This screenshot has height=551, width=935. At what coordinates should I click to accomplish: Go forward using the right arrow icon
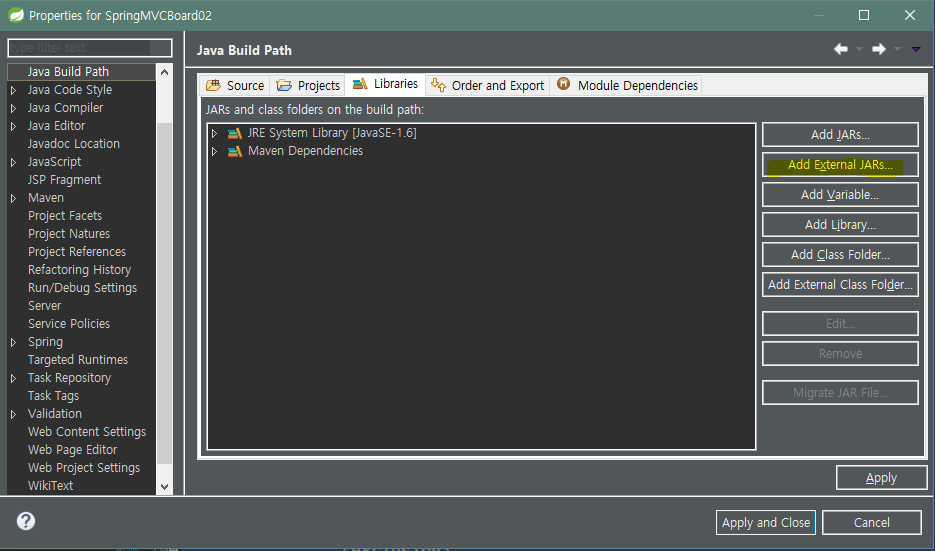[879, 49]
